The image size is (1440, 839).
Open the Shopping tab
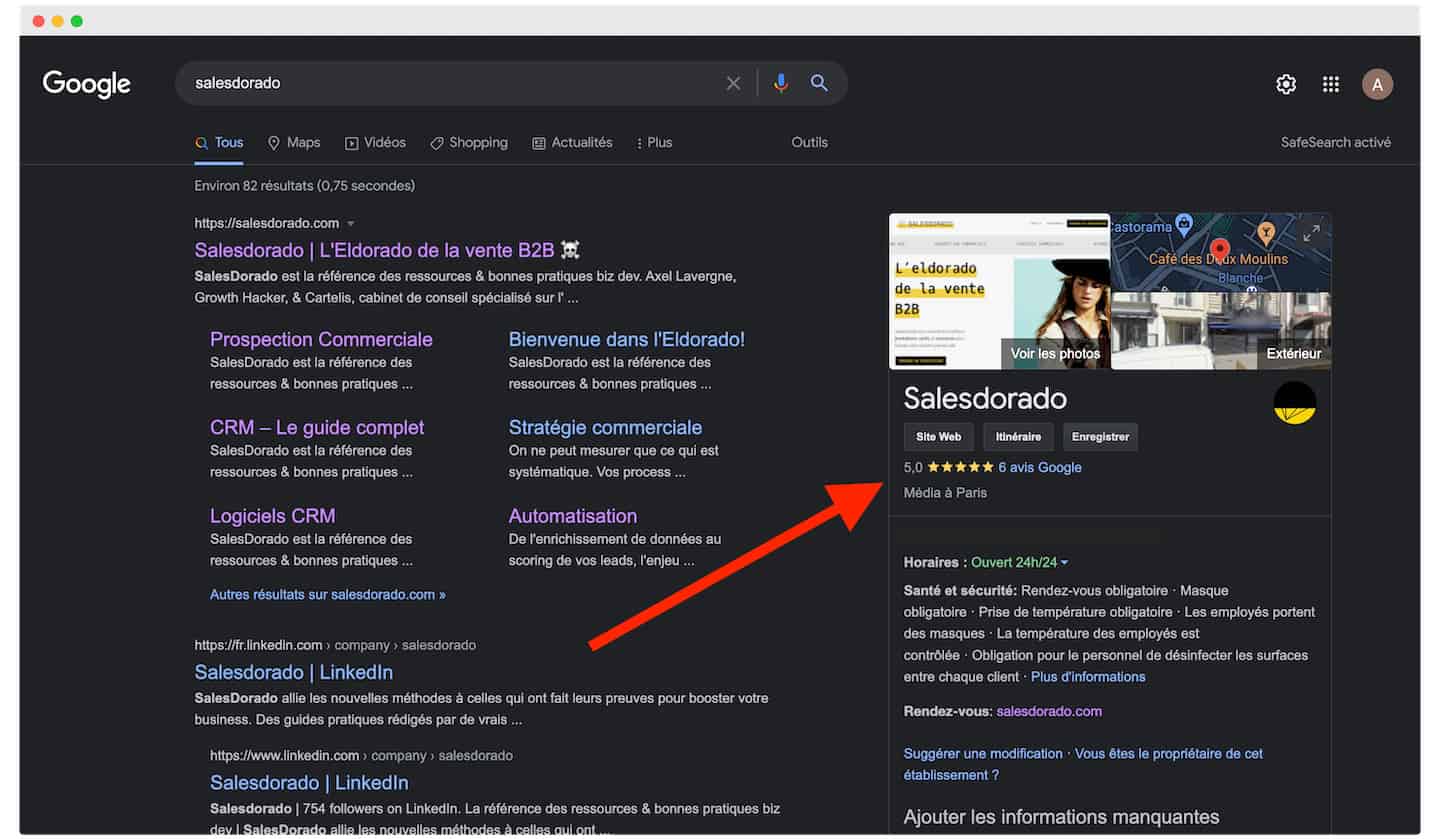point(469,143)
